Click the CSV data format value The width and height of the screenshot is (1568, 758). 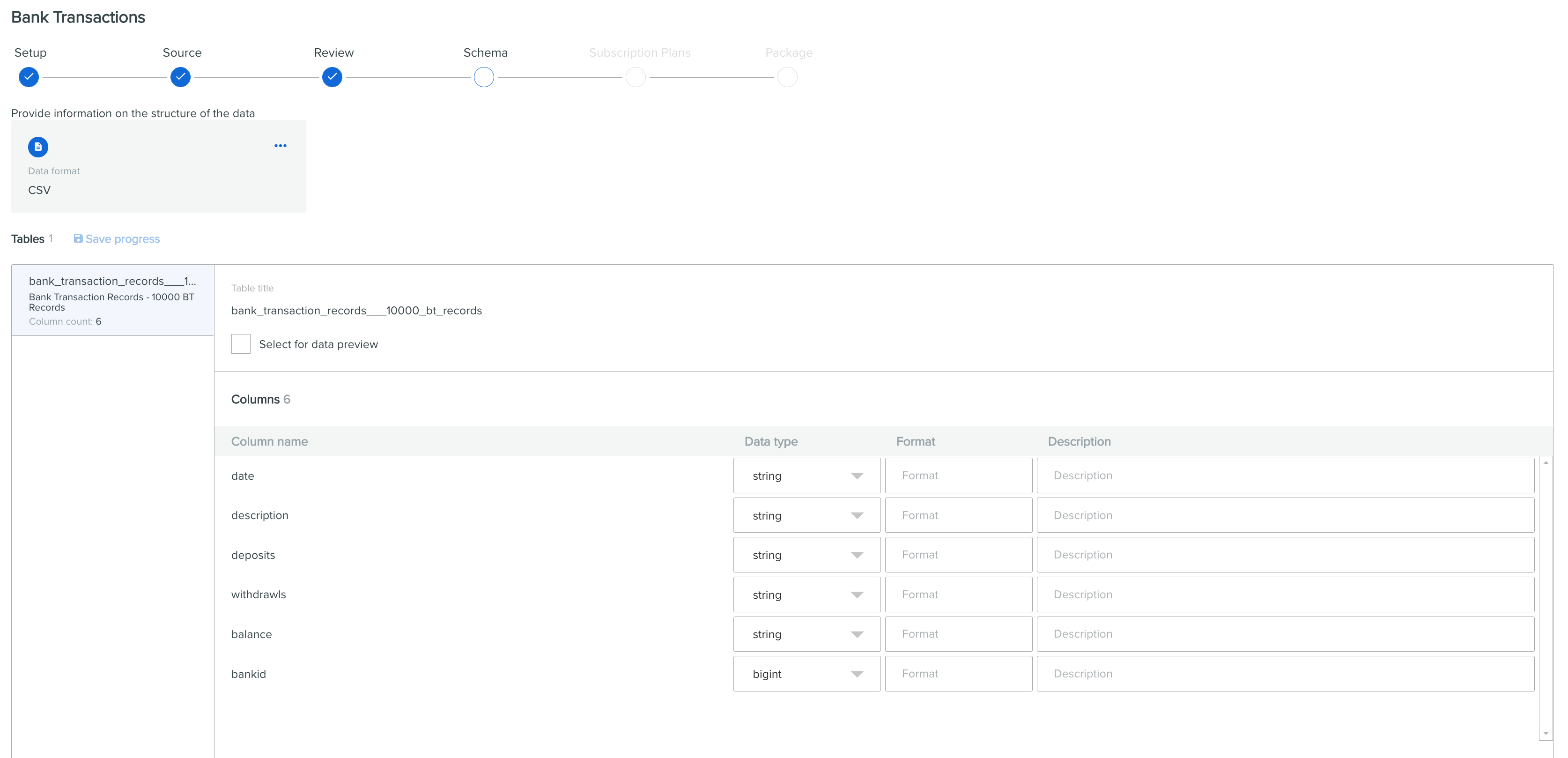tap(39, 190)
